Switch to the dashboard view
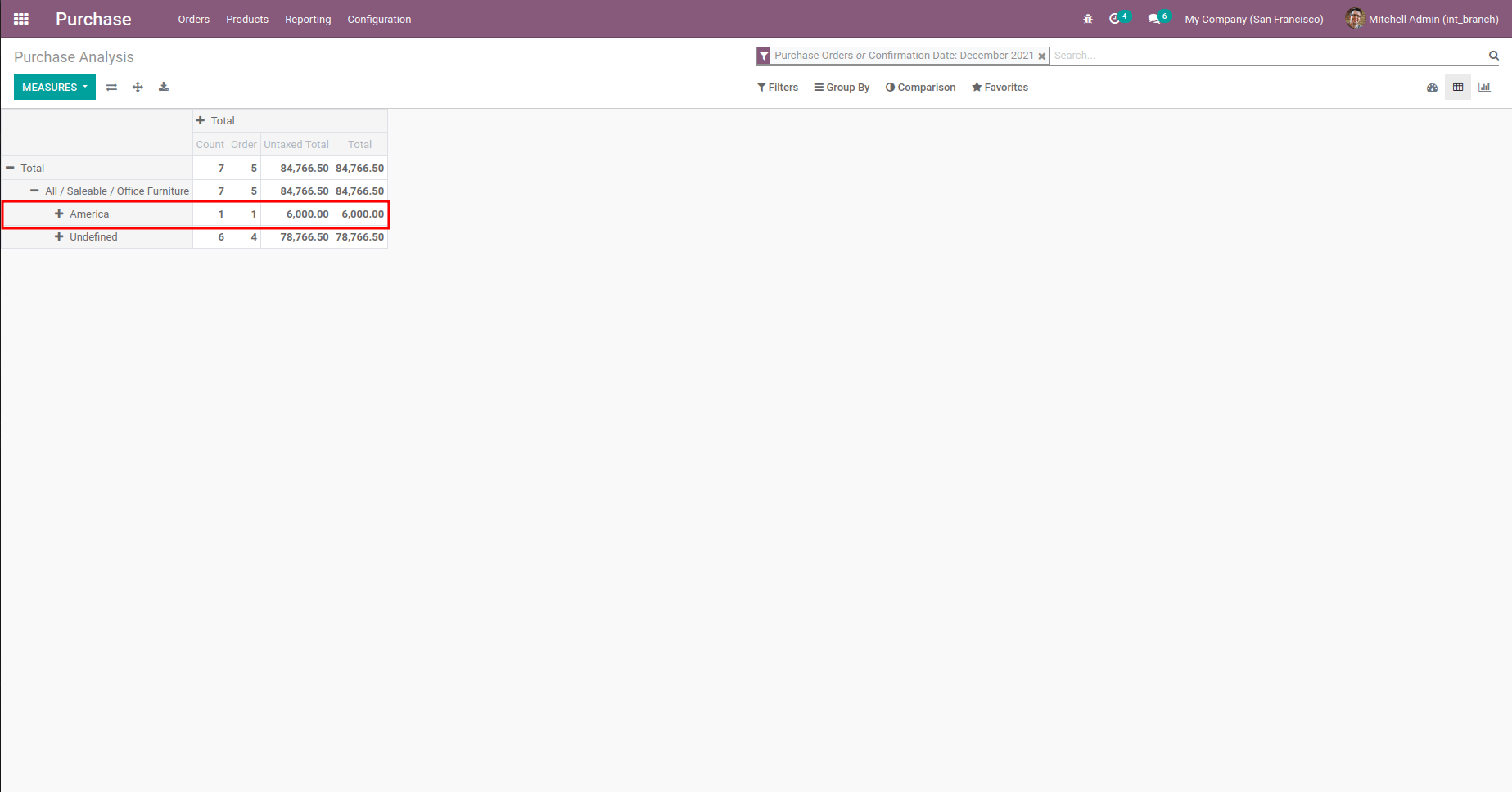 pyautogui.click(x=1432, y=88)
